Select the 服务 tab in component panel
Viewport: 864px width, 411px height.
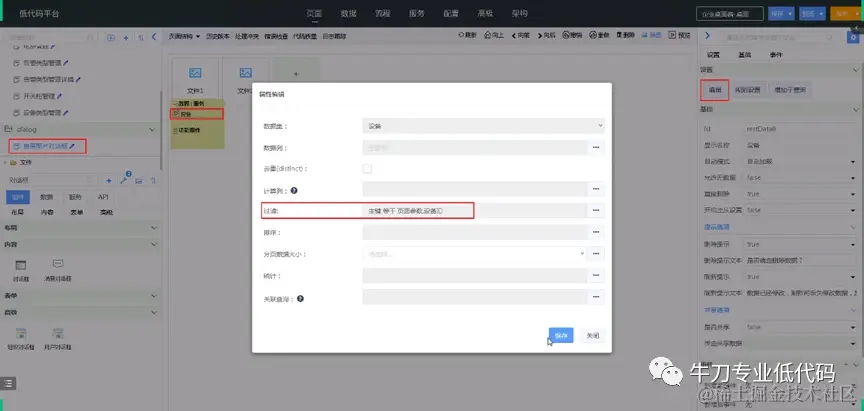(x=75, y=197)
